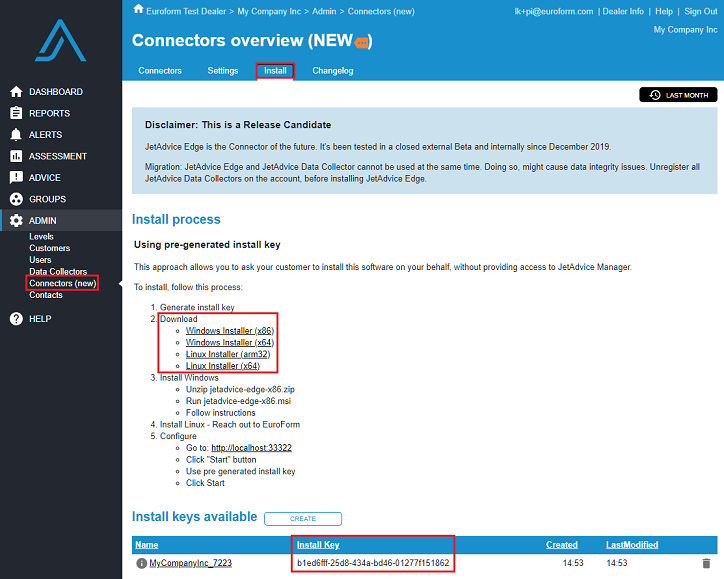This screenshot has height=579, width=724.
Task: Click the Help question mark icon
Action: [16, 319]
